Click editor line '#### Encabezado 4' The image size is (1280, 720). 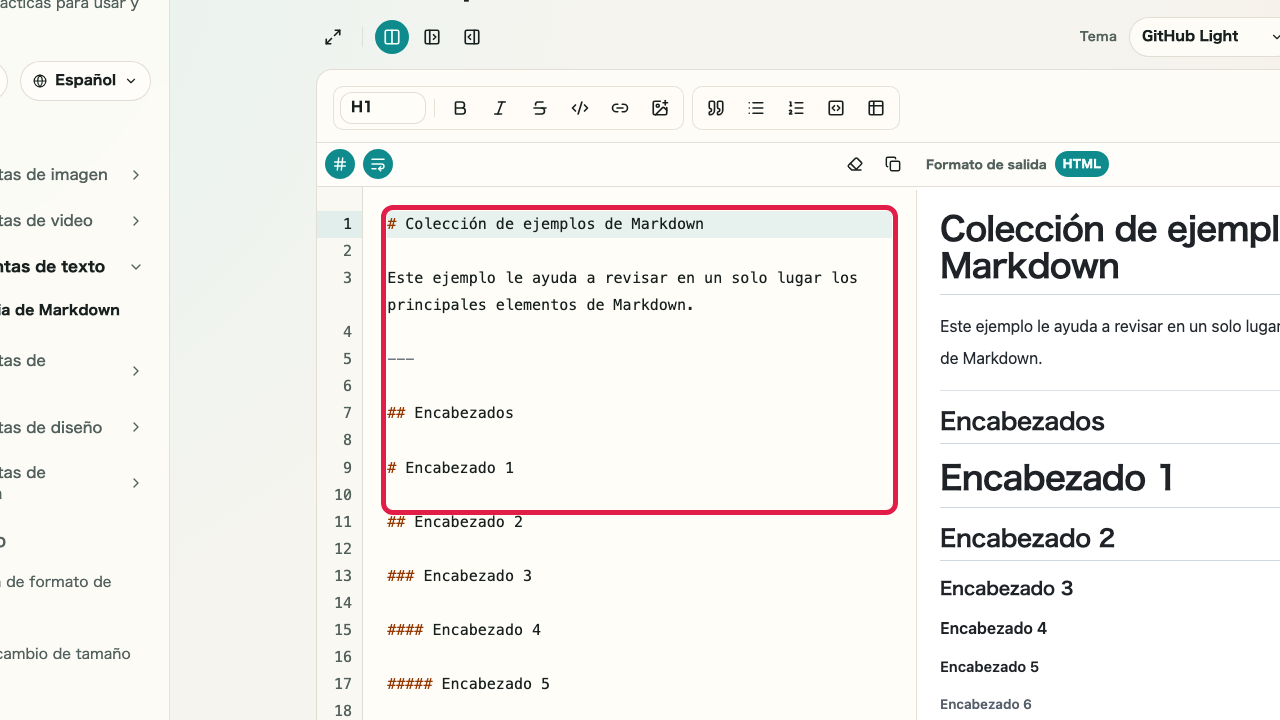tap(464, 630)
